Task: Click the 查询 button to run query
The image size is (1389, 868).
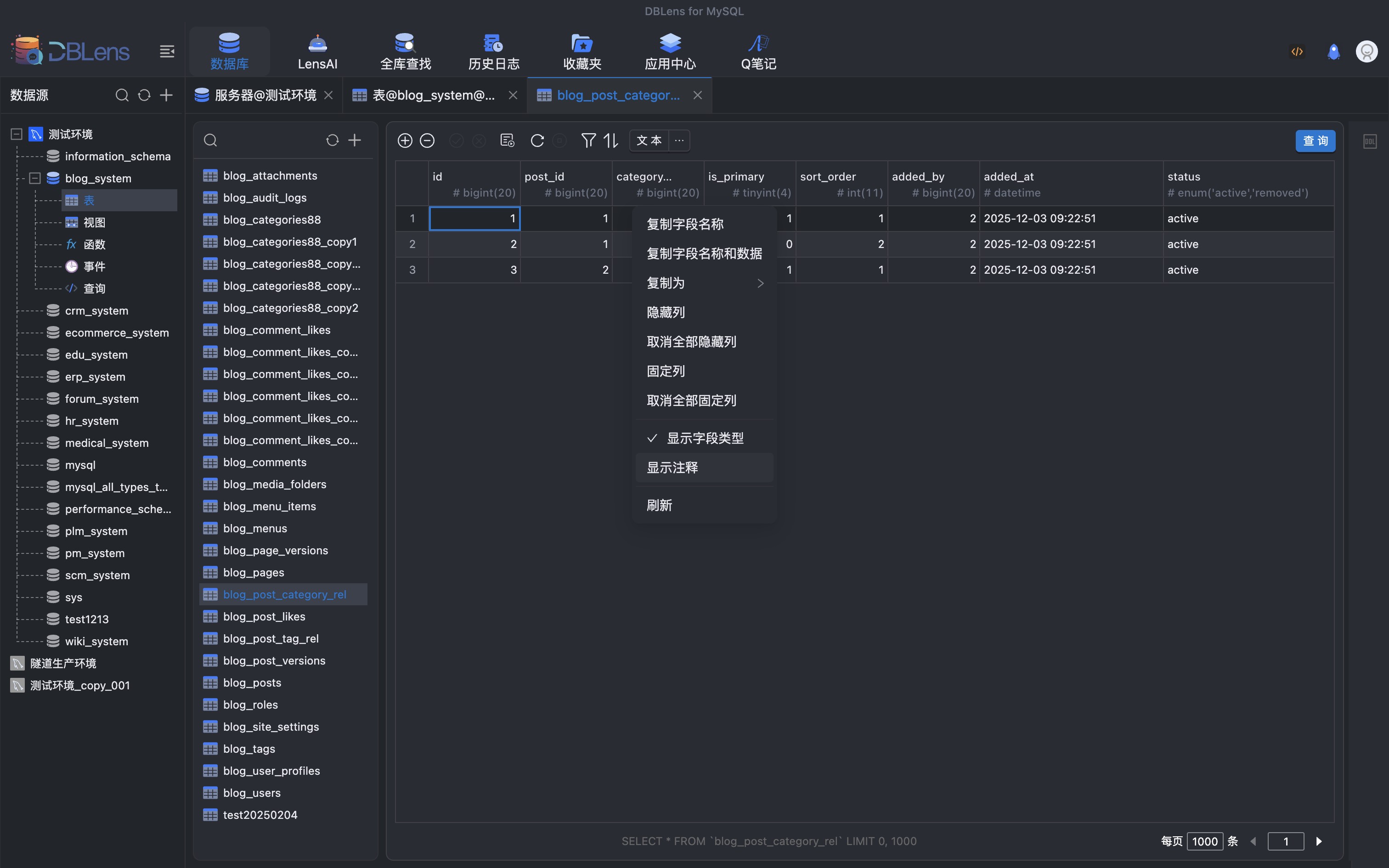Action: coord(1316,140)
